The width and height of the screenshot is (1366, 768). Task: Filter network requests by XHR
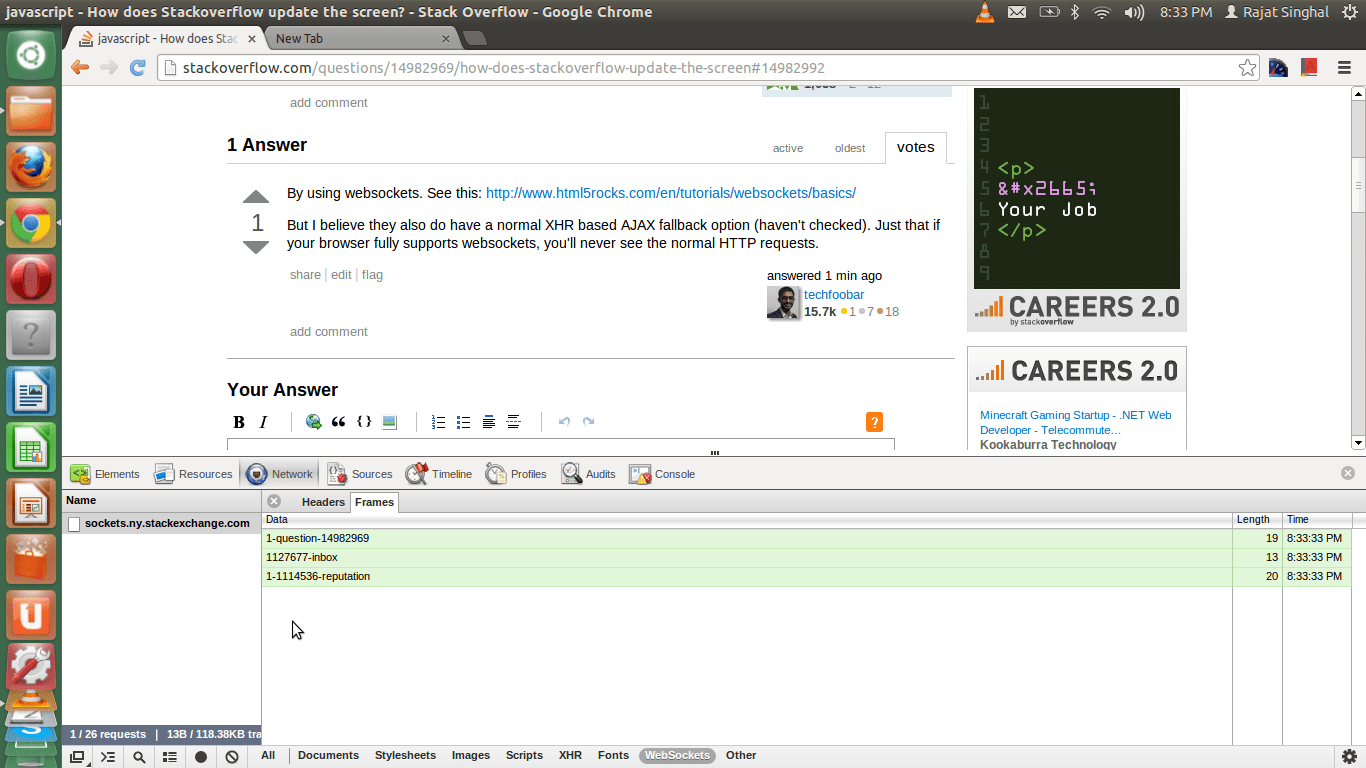point(570,755)
